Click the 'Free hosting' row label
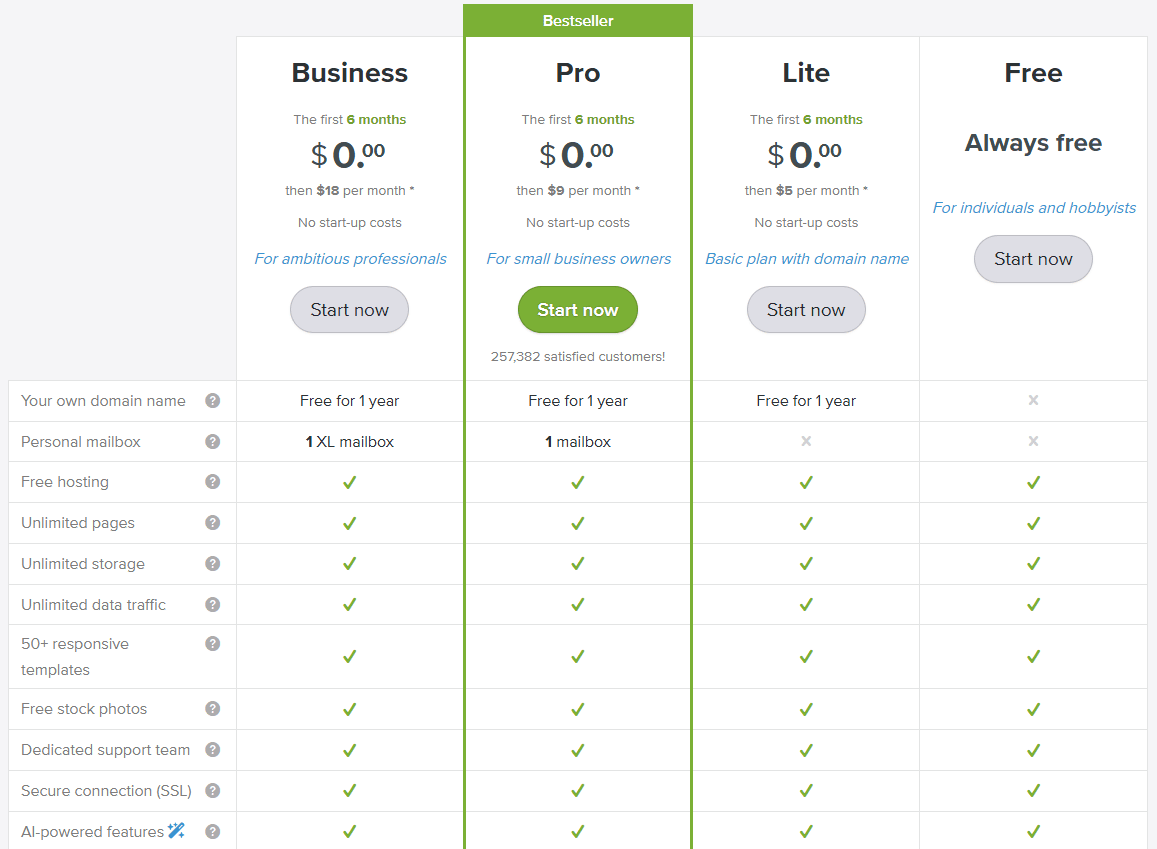The width and height of the screenshot is (1157, 849). click(x=65, y=482)
